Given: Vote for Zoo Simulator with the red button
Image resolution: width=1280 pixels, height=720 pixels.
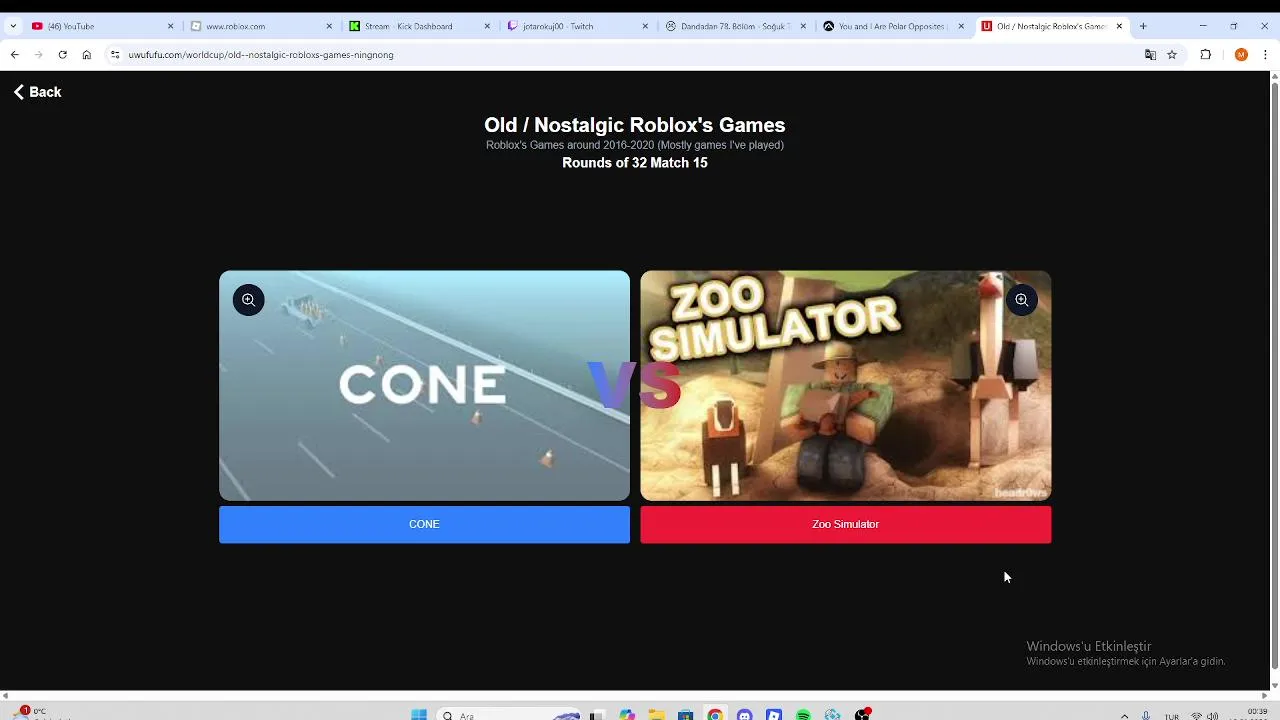Looking at the screenshot, I should click(845, 524).
